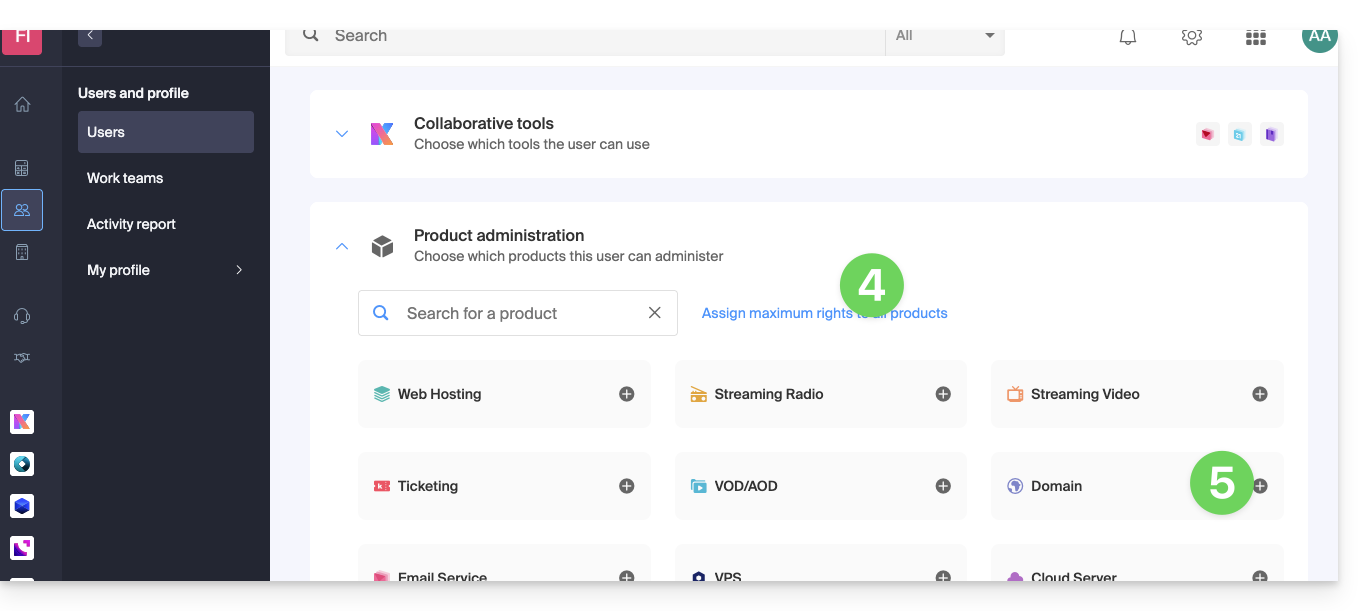
Task: Add Streaming Radio product rights
Action: (x=943, y=394)
